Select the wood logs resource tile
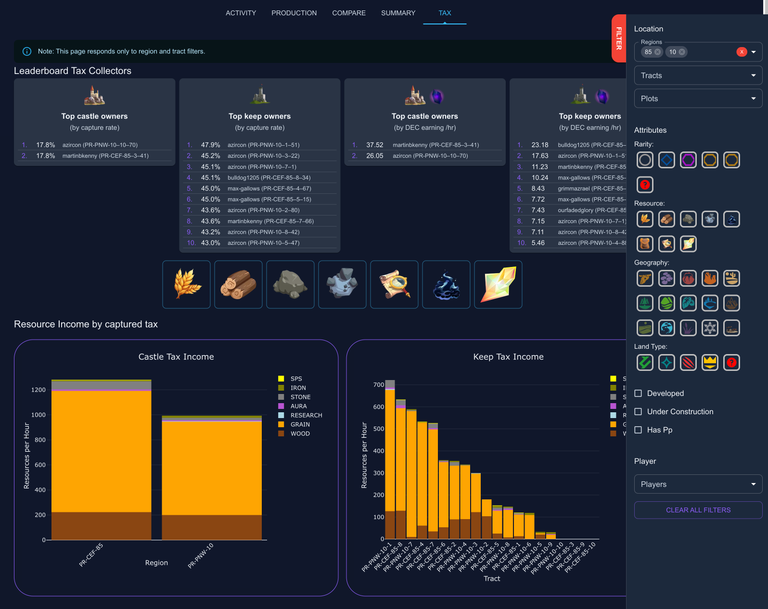Image resolution: width=768 pixels, height=609 pixels. pos(238,285)
